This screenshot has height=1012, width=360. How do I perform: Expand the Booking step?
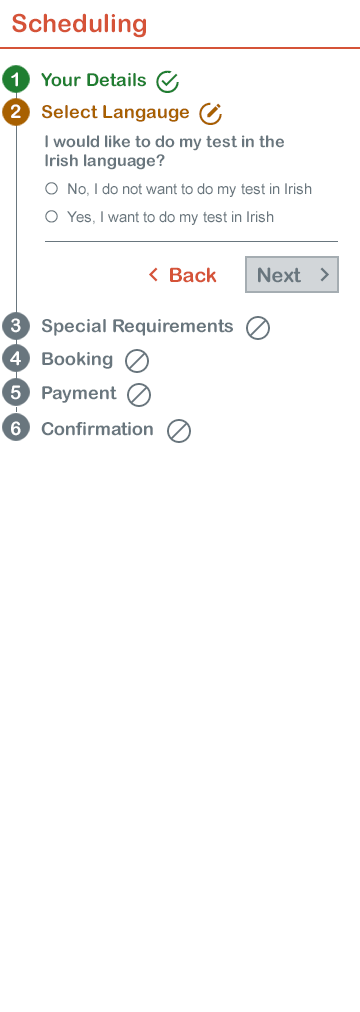[x=77, y=359]
